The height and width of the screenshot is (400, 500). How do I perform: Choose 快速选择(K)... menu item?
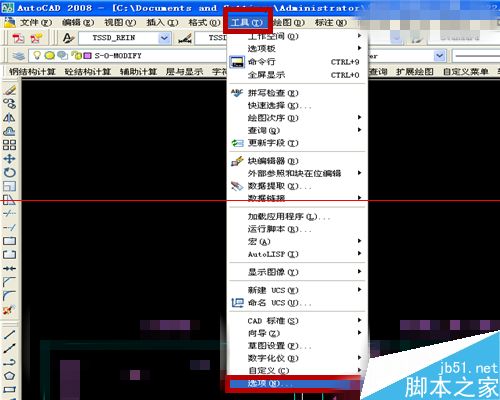[297, 105]
